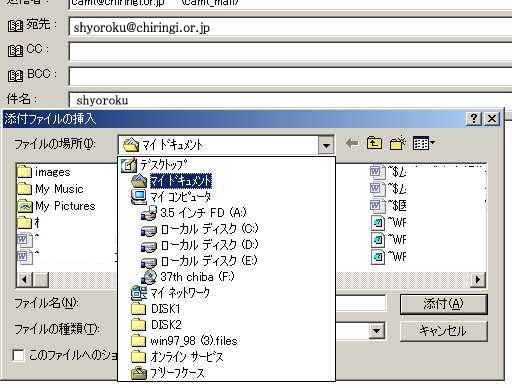Click the キャンセル button

click(x=444, y=331)
